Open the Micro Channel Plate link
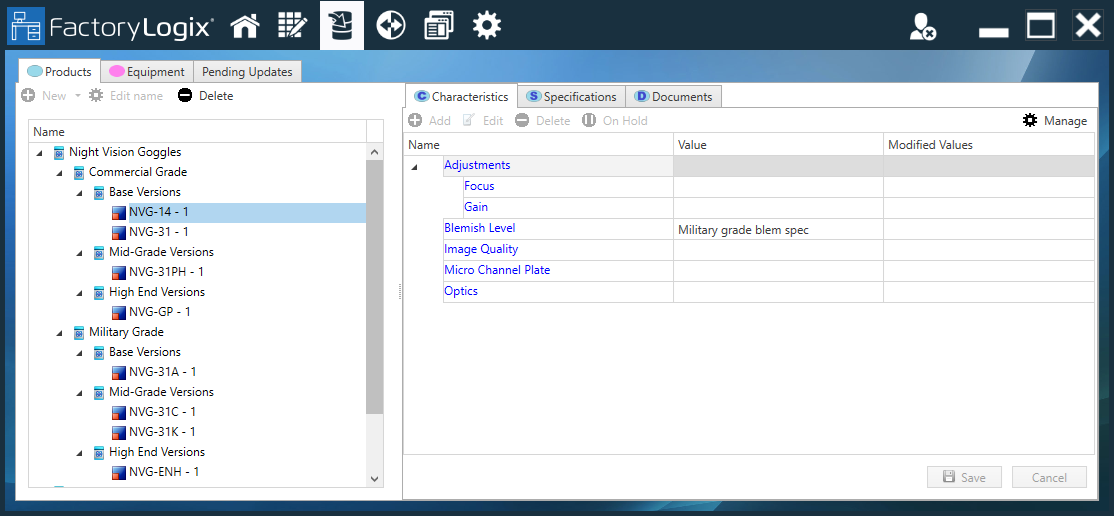Viewport: 1114px width, 516px height. point(497,270)
